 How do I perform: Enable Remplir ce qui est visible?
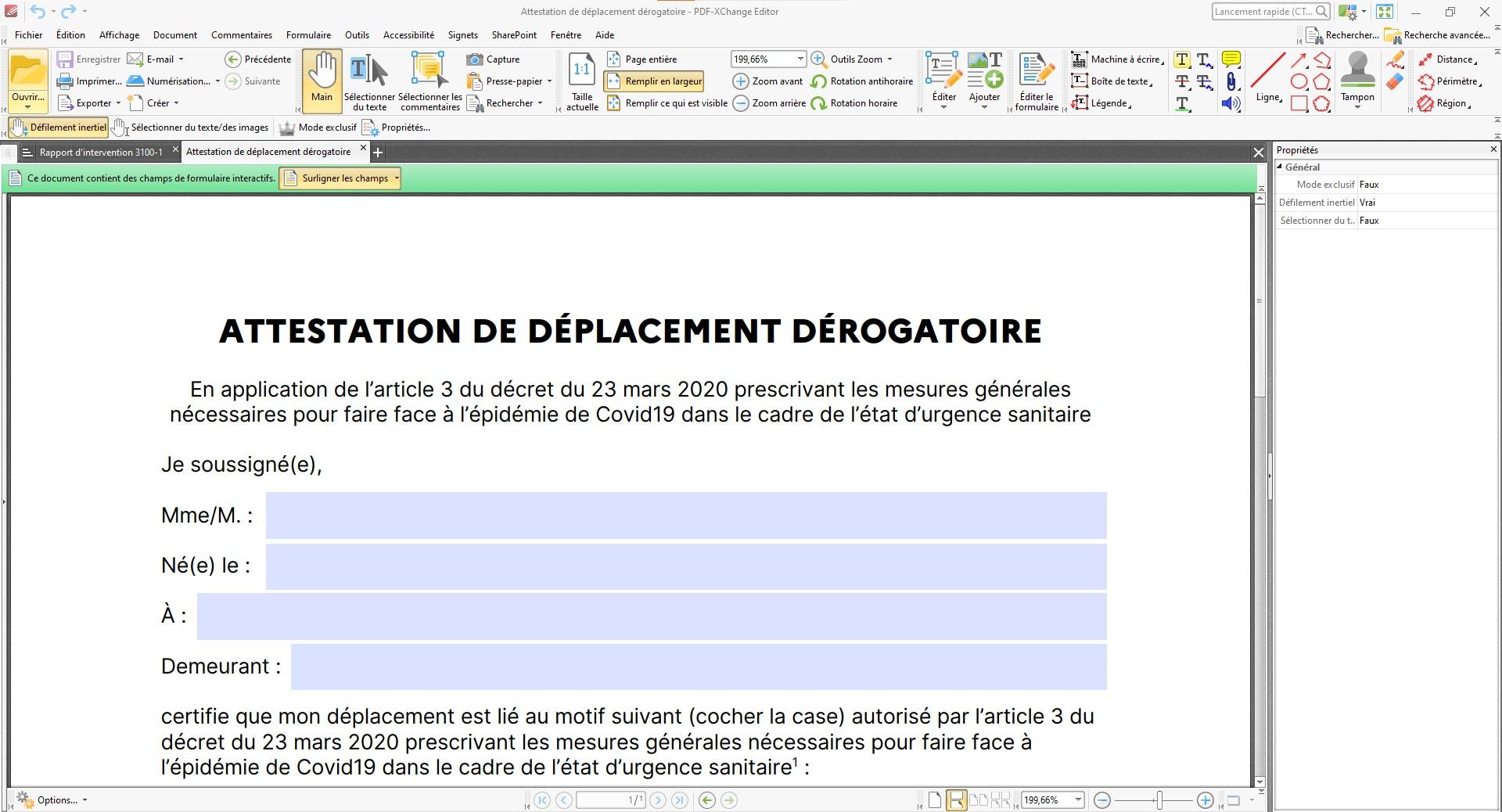[x=667, y=103]
